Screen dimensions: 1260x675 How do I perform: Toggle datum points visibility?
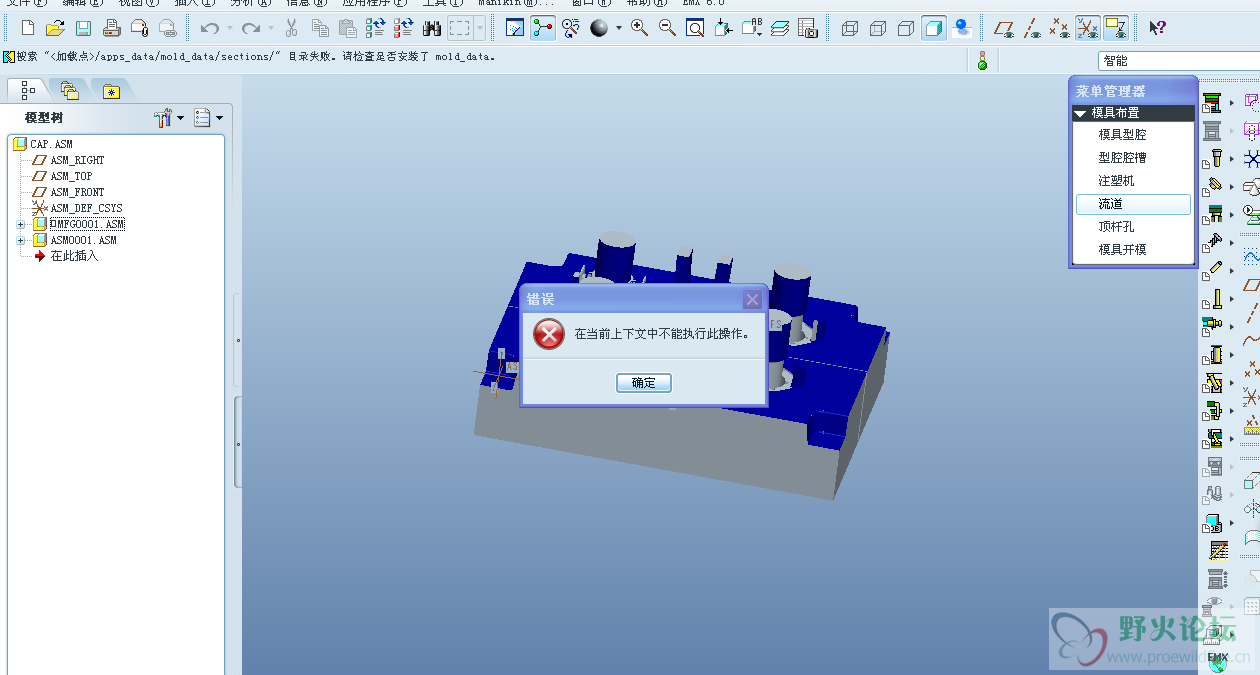[1059, 28]
